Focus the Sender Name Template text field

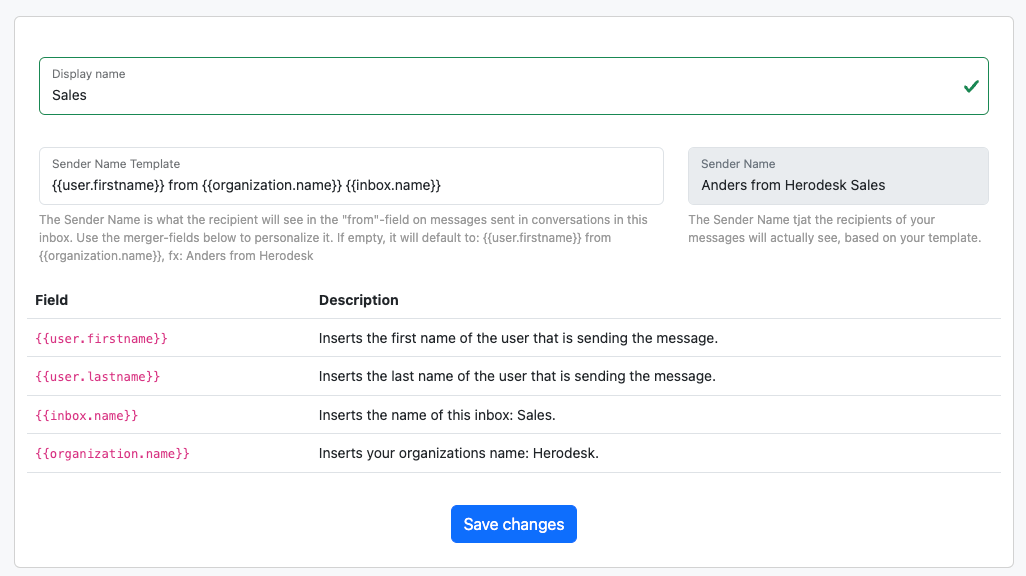pyautogui.click(x=350, y=185)
